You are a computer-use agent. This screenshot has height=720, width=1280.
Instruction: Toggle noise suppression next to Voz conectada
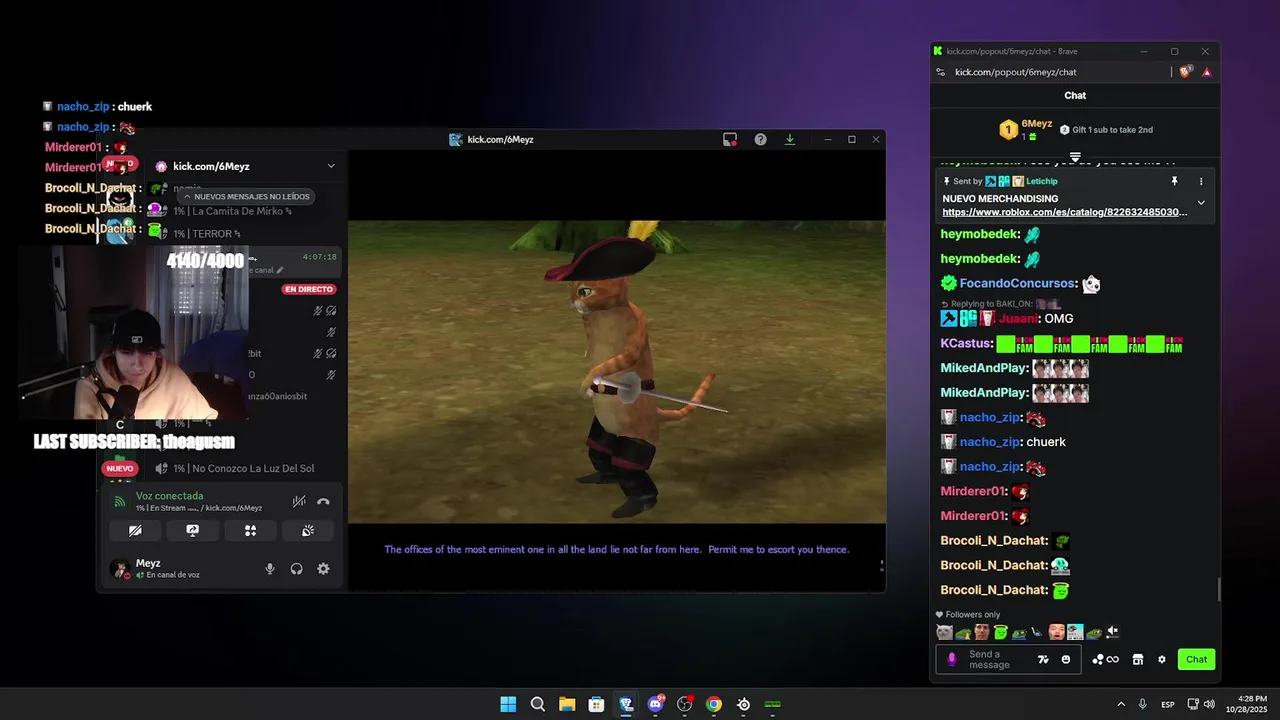click(x=299, y=502)
